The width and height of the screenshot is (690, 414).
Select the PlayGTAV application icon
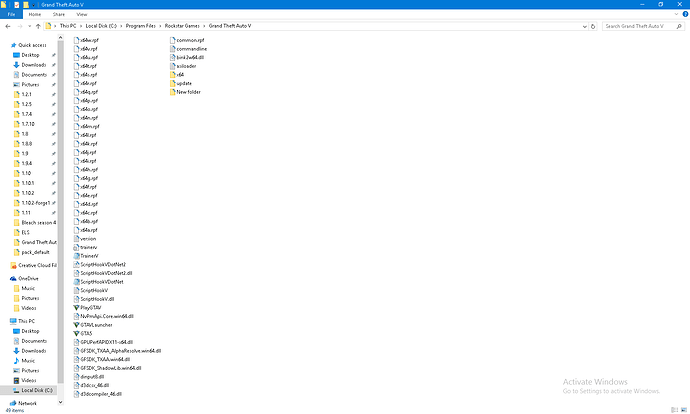tap(76, 308)
